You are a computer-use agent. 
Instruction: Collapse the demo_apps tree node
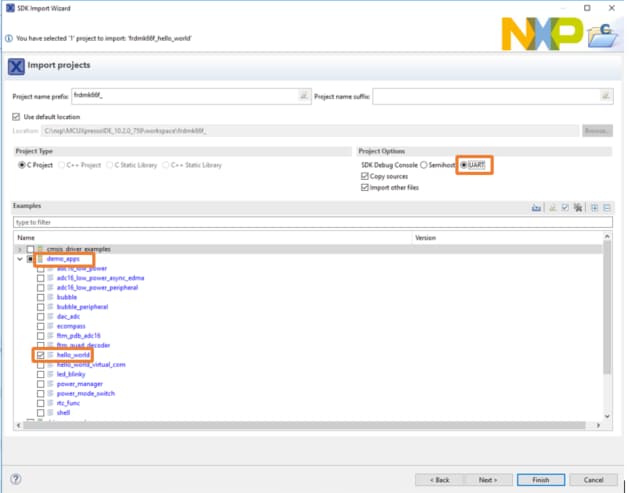point(19,259)
